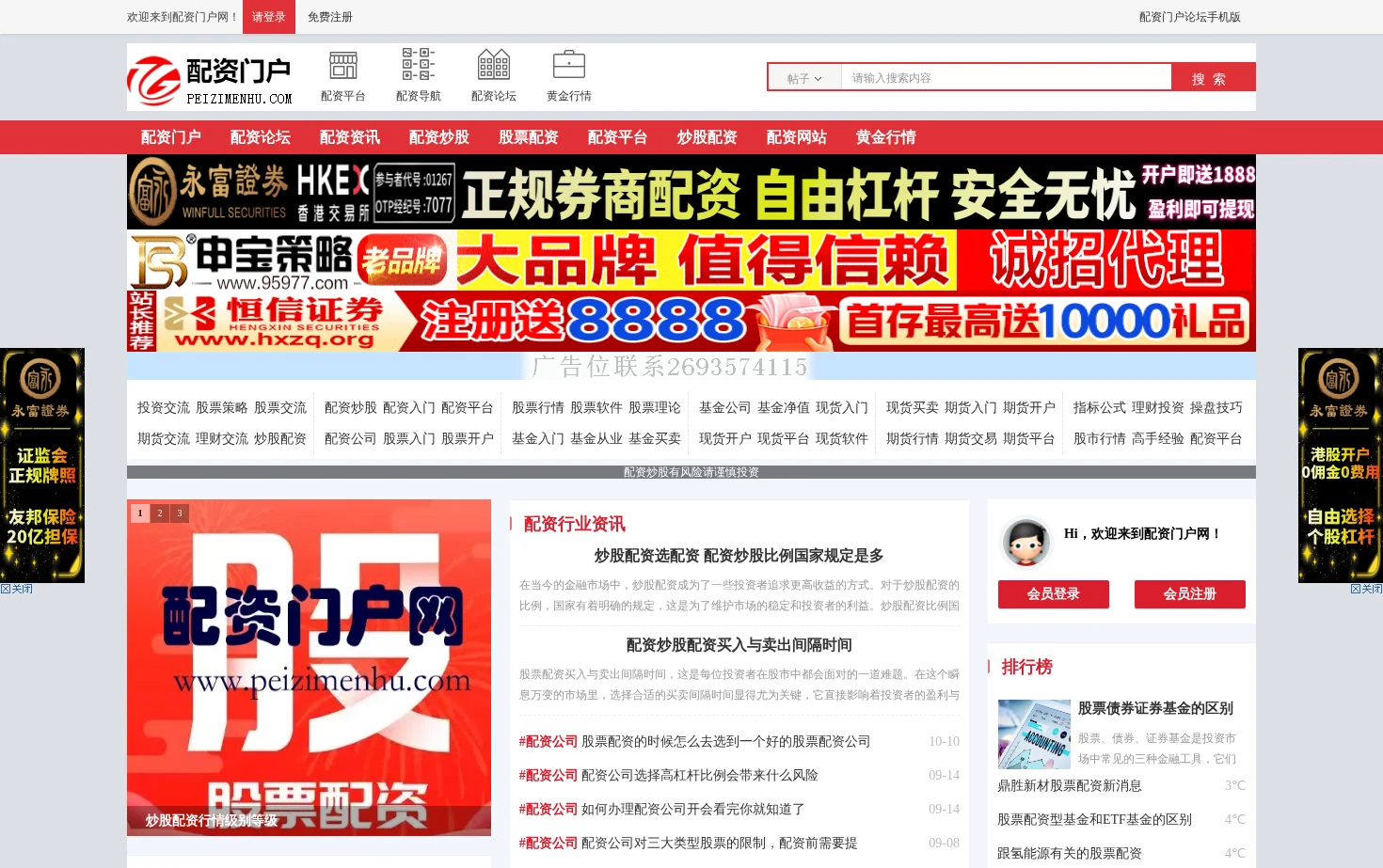Open 现货软件 category link
Viewport: 1383px width, 868px height.
[842, 439]
